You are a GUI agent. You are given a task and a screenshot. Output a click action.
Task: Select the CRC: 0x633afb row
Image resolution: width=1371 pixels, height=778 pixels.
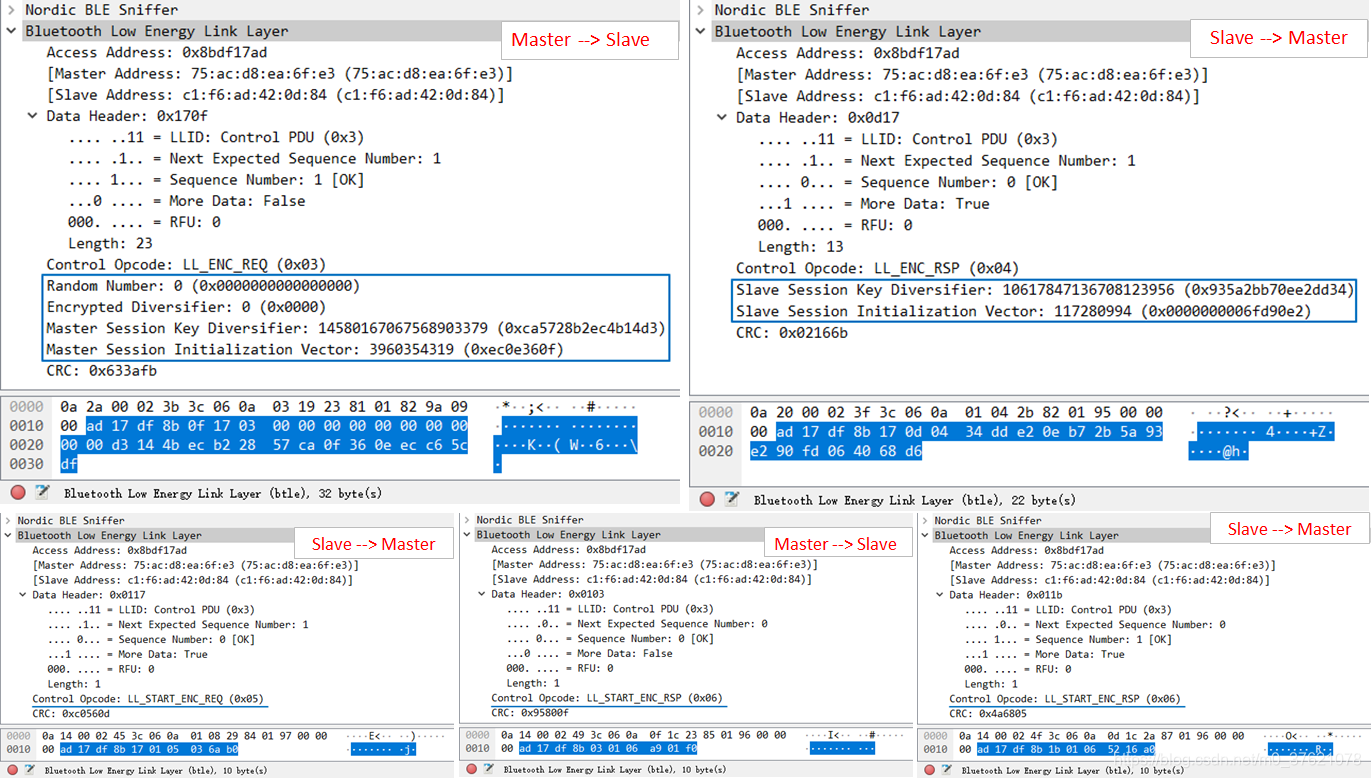click(x=101, y=370)
